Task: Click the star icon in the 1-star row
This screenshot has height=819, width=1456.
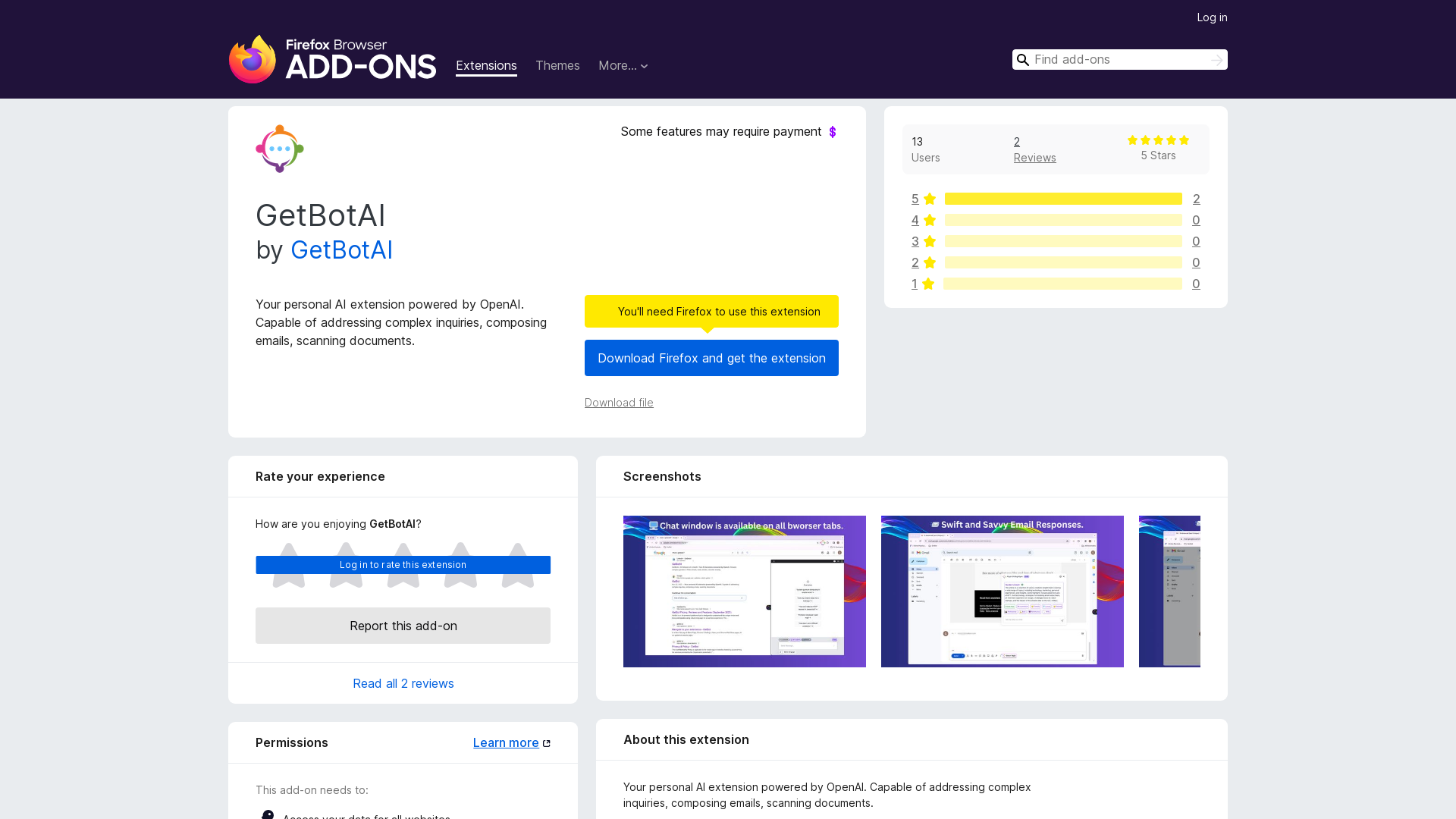Action: point(928,284)
